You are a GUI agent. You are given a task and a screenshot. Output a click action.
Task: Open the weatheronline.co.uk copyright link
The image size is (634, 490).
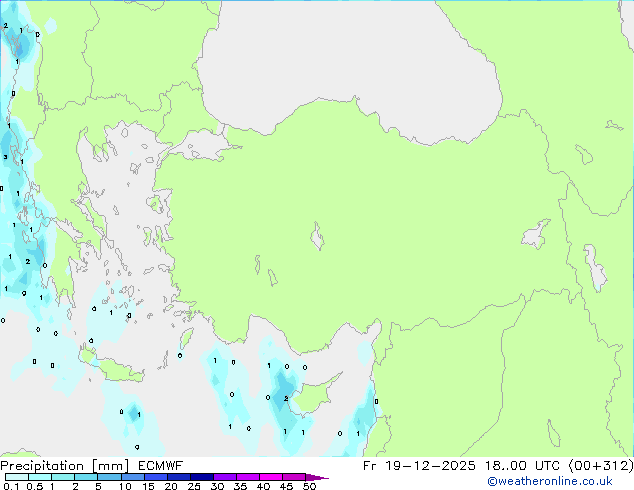click(550, 481)
